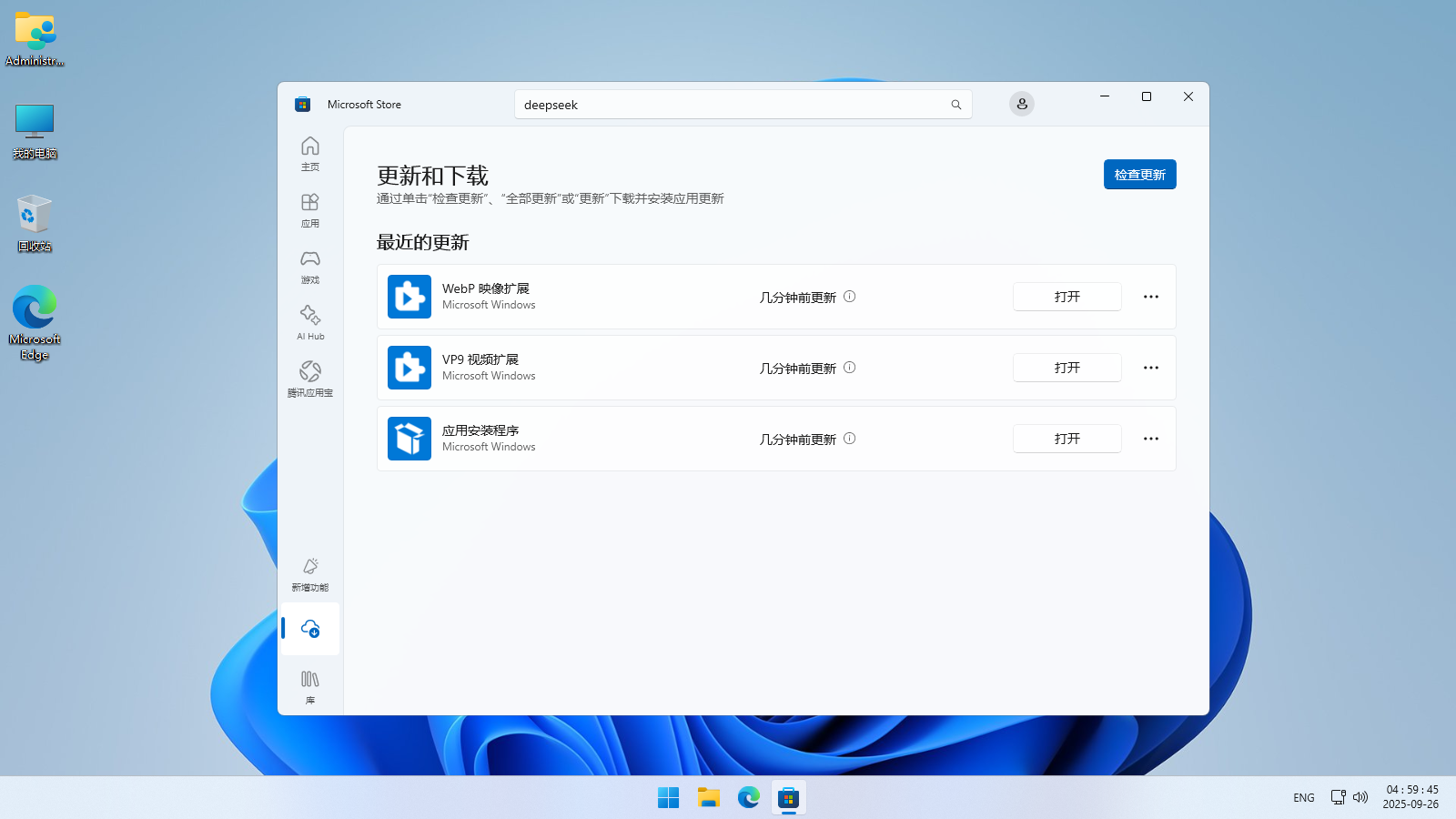
Task: Click 几分钟前更新 text in 应用安装程序 row
Action: (798, 440)
